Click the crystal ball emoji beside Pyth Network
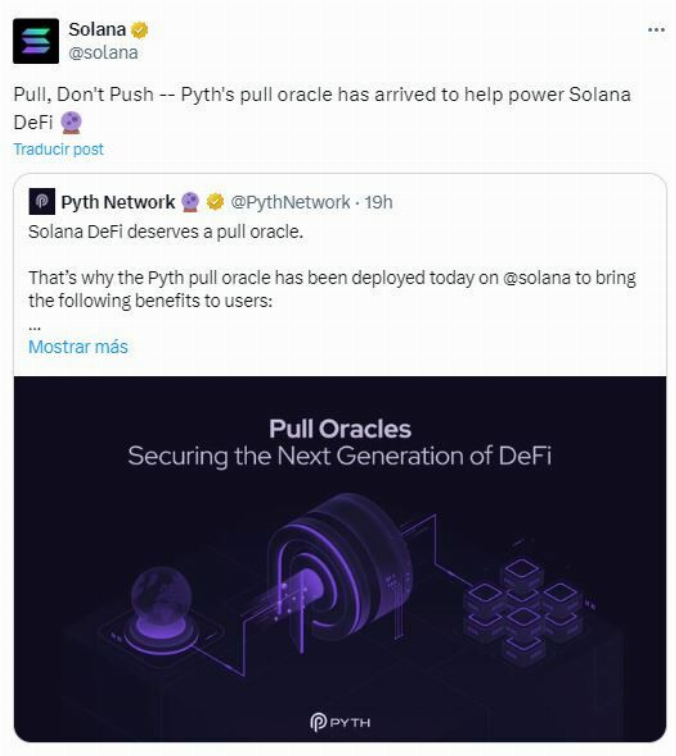676x756 pixels. coord(191,202)
